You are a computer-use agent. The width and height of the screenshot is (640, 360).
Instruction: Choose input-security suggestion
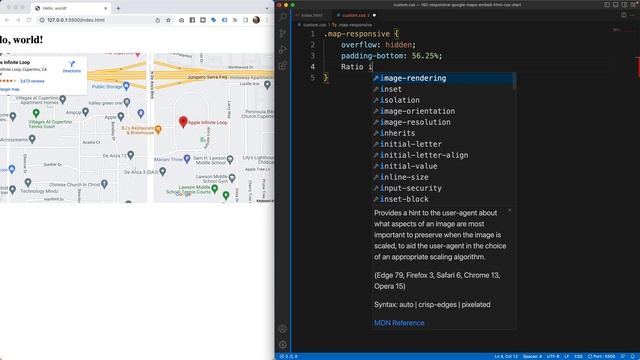click(x=443, y=189)
